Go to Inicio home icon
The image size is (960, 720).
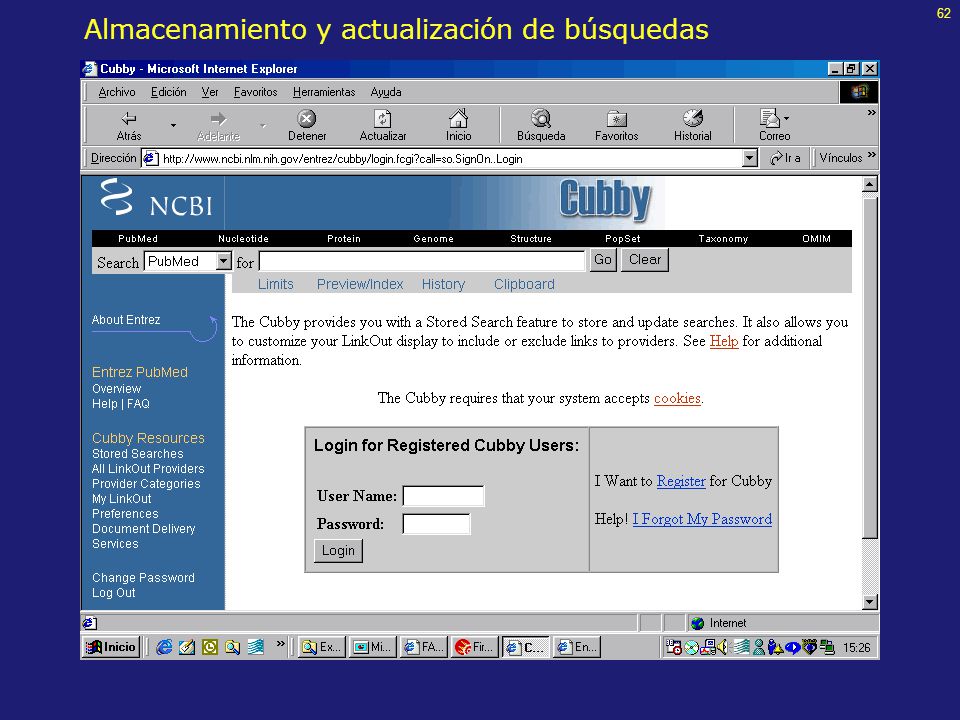pos(458,118)
